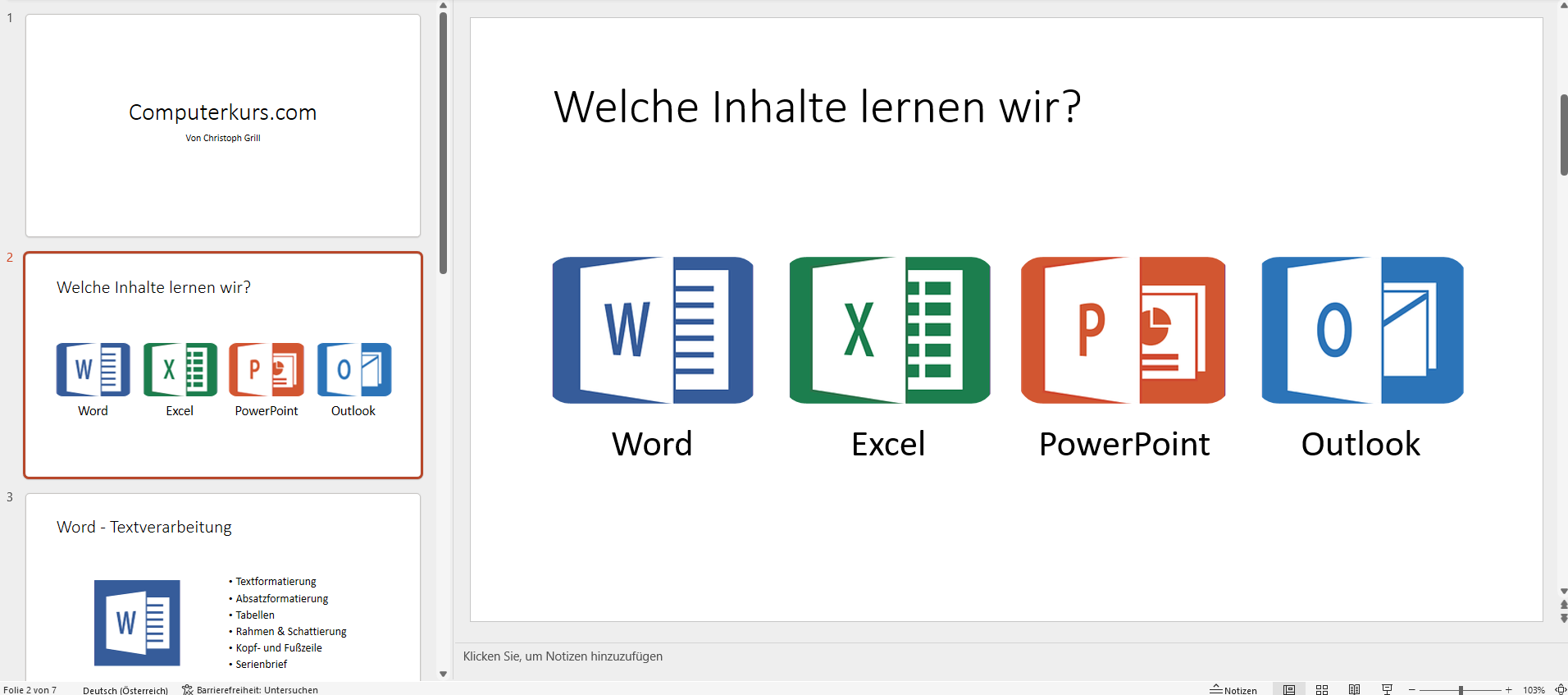
Task: Click the zoom in plus icon
Action: (1508, 690)
